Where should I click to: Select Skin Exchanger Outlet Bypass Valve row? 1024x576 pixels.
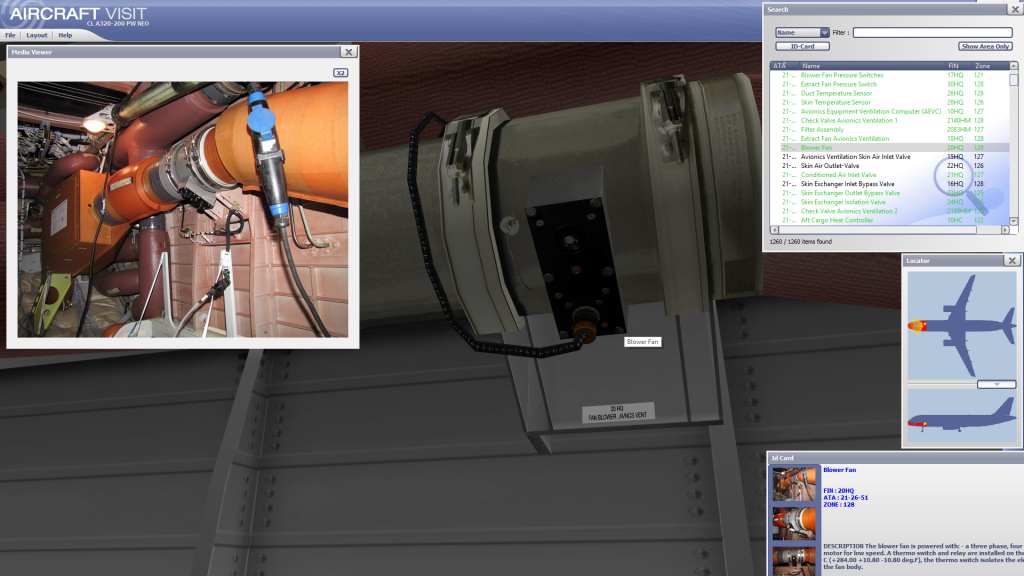coord(891,193)
